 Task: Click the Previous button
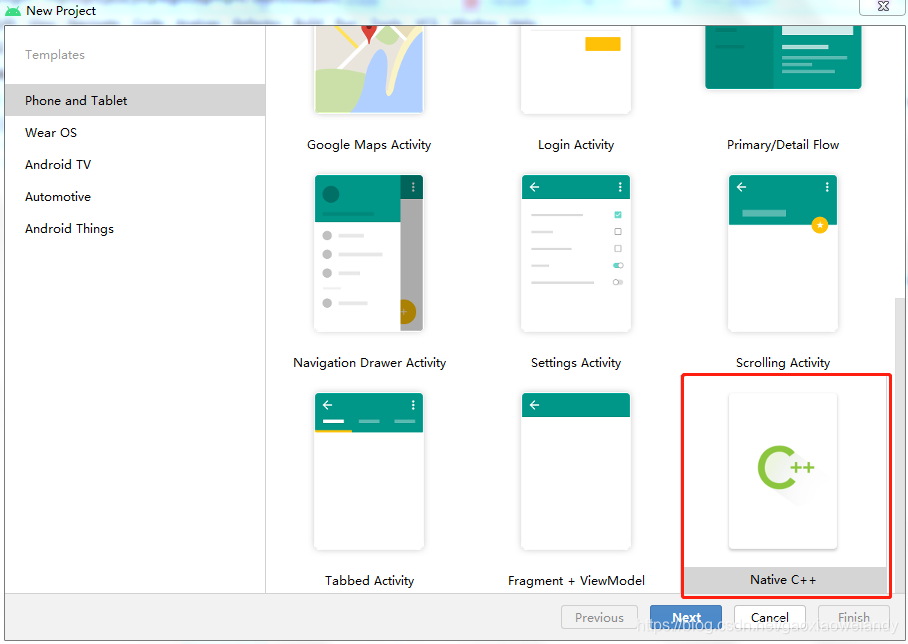tap(599, 617)
